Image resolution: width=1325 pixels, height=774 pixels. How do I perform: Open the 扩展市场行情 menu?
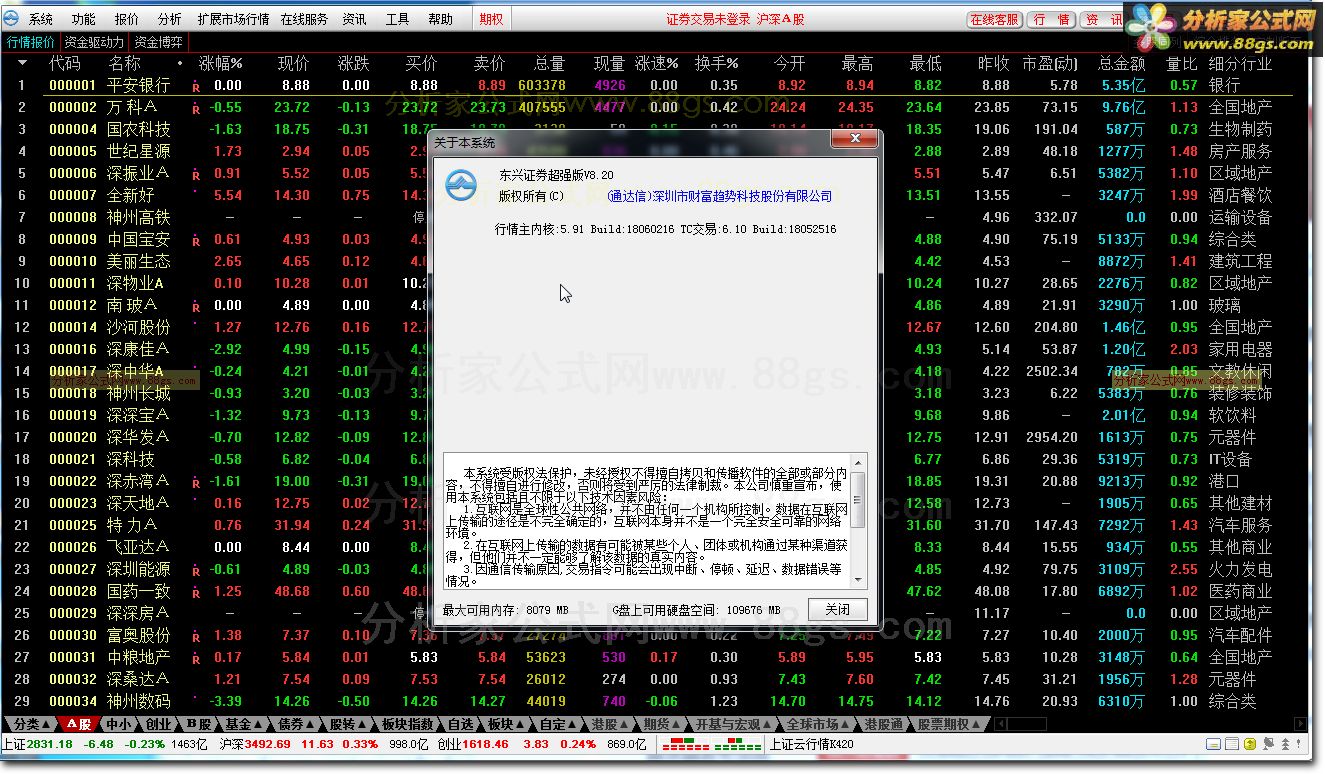coord(233,19)
